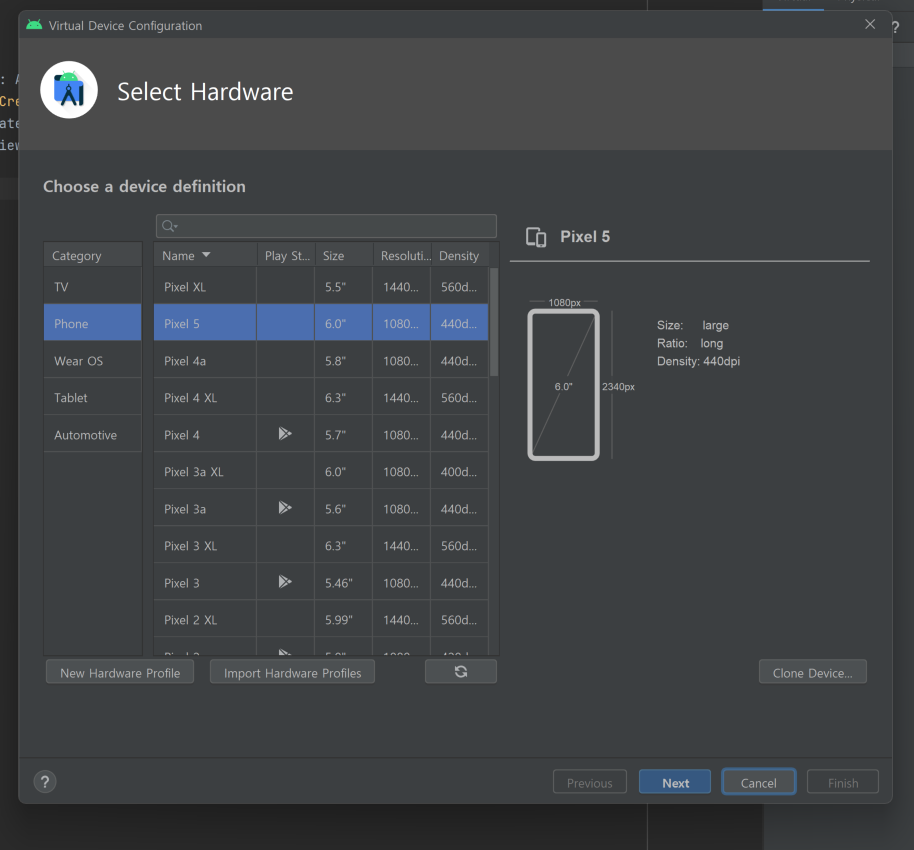Click the device icon beside Pixel 5 title
The image size is (914, 850).
(x=536, y=237)
